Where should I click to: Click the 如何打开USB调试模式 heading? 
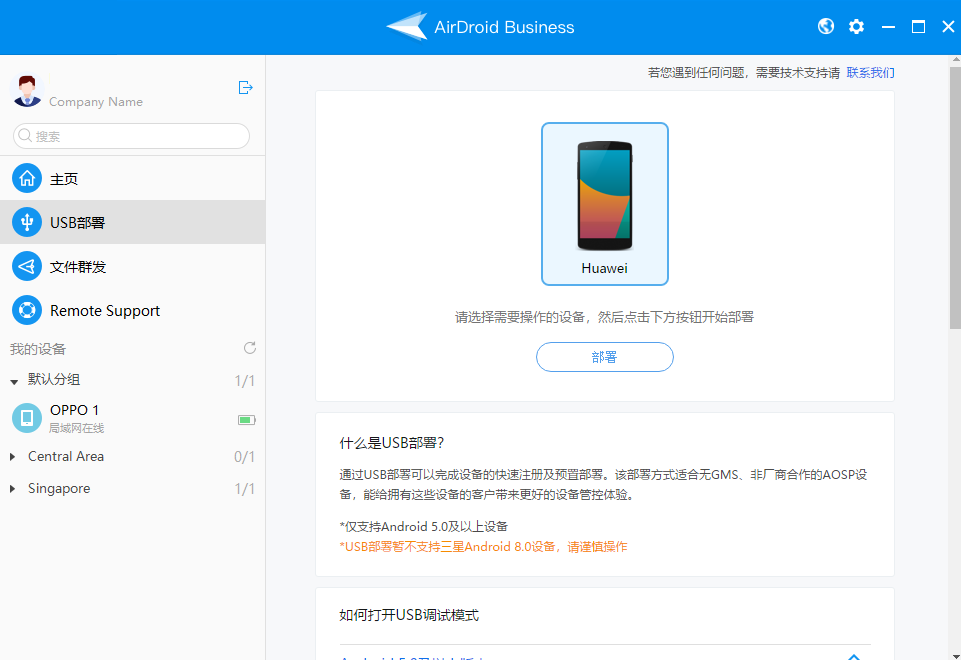(x=409, y=615)
